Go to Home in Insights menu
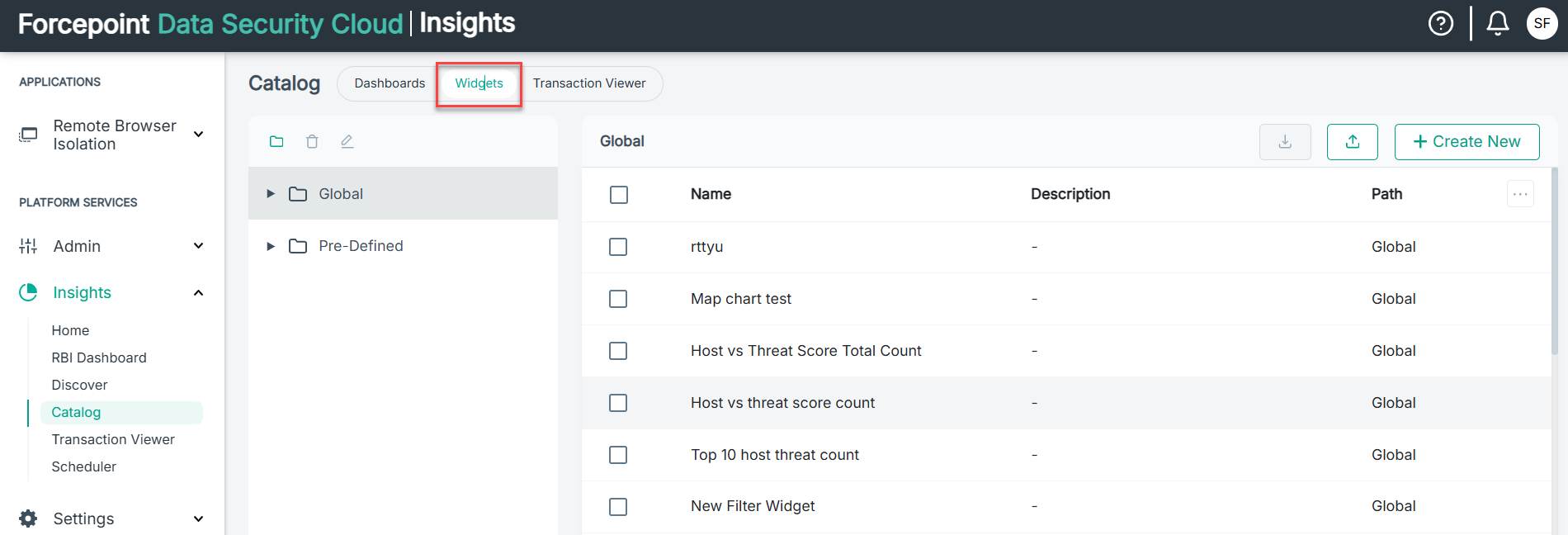Viewport: 1568px width, 535px height. pos(70,330)
